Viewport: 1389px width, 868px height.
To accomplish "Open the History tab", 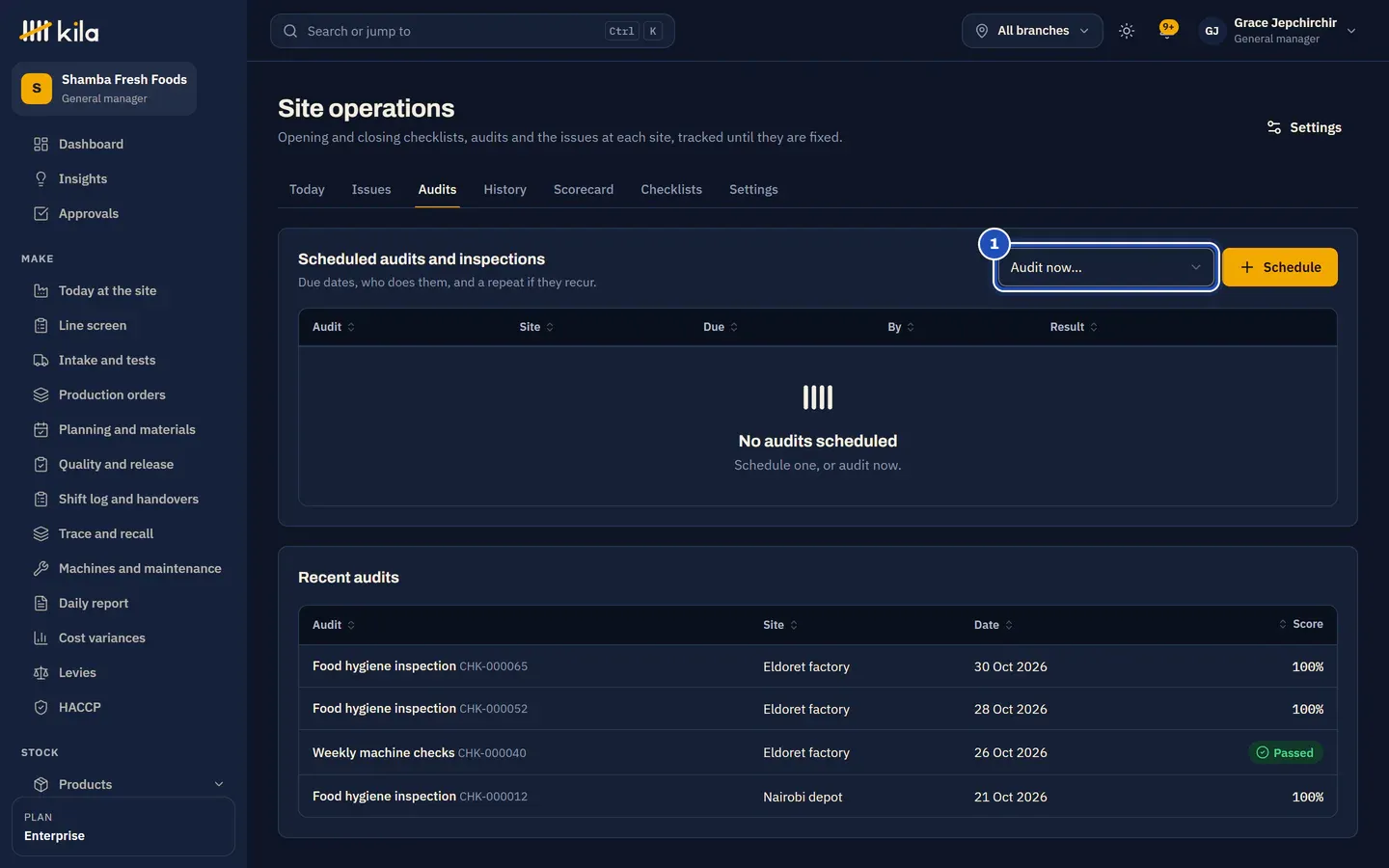I will click(x=505, y=190).
